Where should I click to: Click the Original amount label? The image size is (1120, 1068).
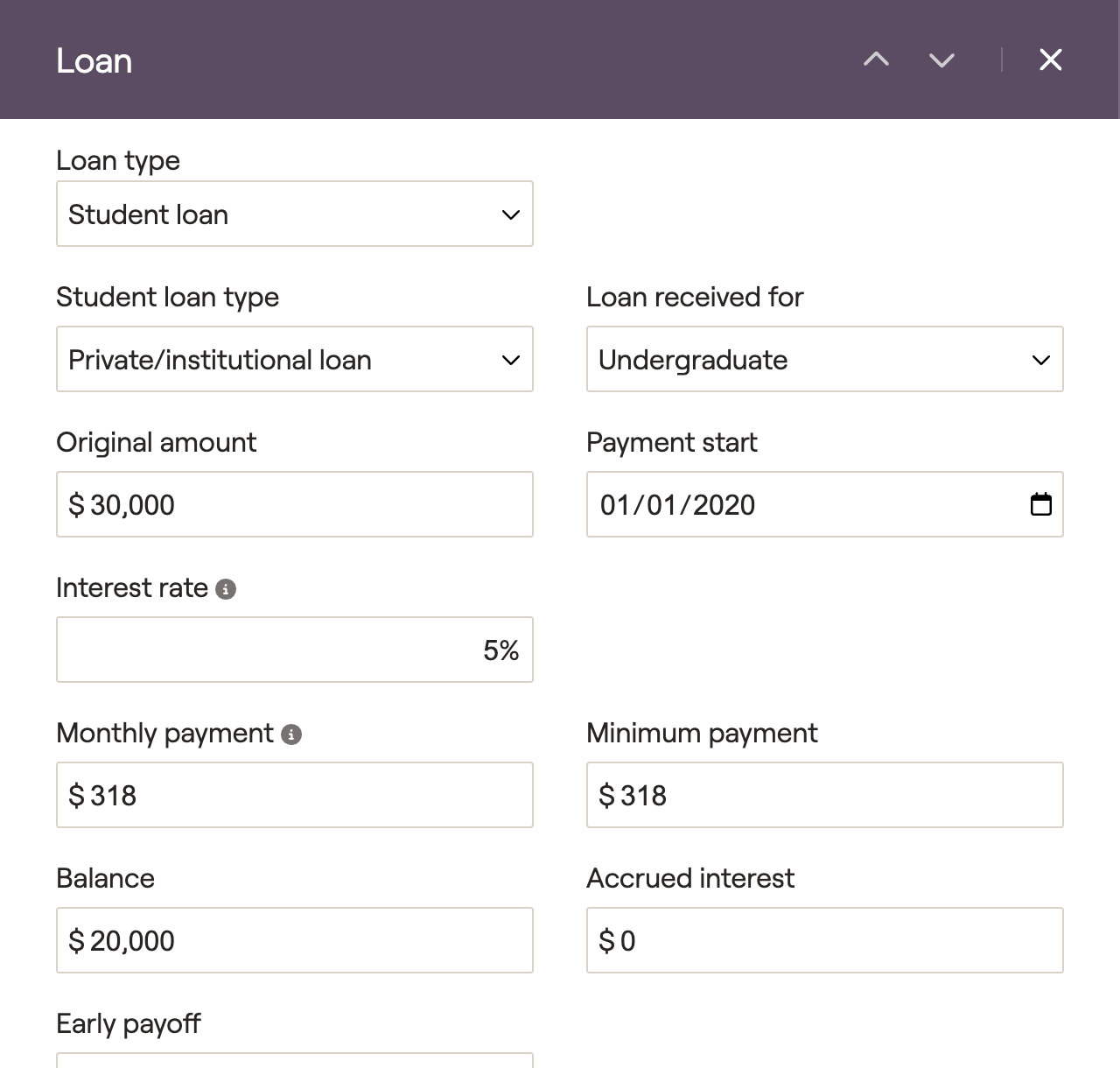pos(156,442)
